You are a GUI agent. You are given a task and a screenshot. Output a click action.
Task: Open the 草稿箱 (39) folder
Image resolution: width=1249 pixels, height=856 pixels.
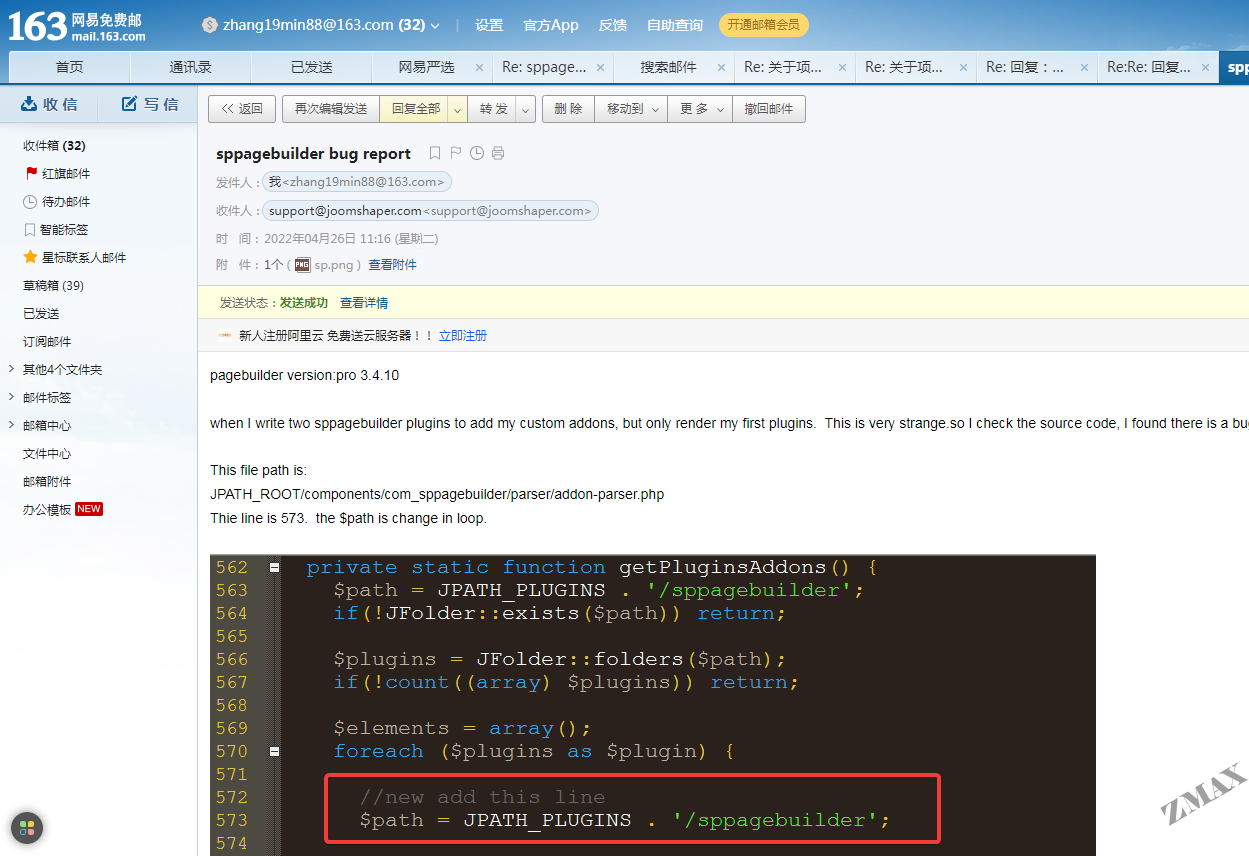click(53, 286)
